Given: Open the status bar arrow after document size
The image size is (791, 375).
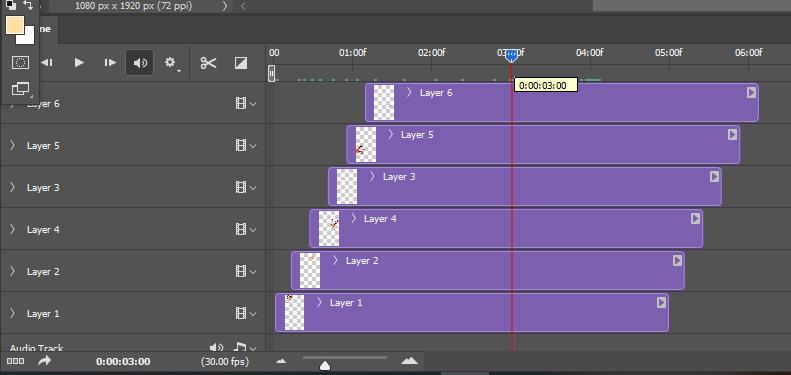Looking at the screenshot, I should (225, 7).
